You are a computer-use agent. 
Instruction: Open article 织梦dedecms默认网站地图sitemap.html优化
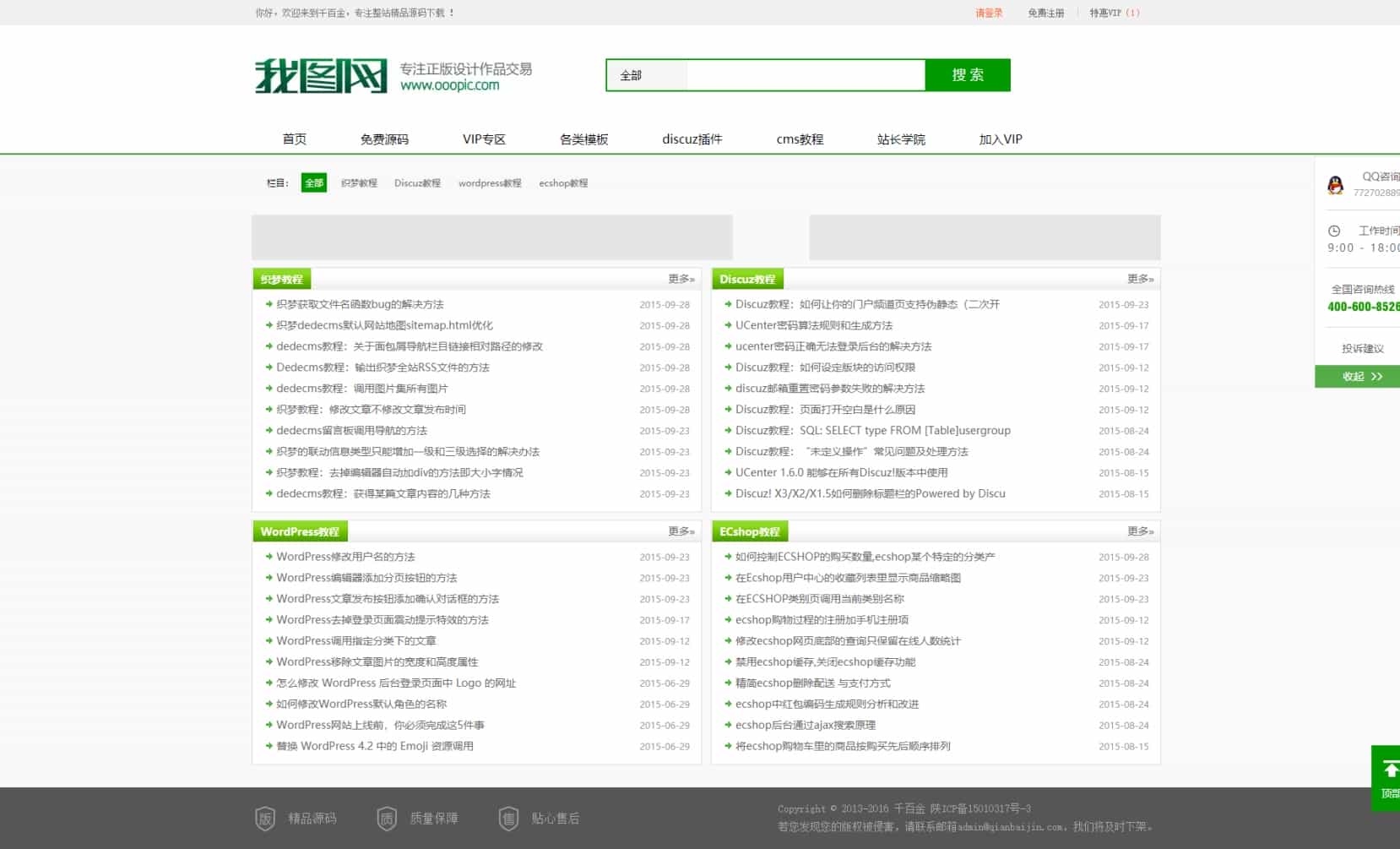(384, 325)
